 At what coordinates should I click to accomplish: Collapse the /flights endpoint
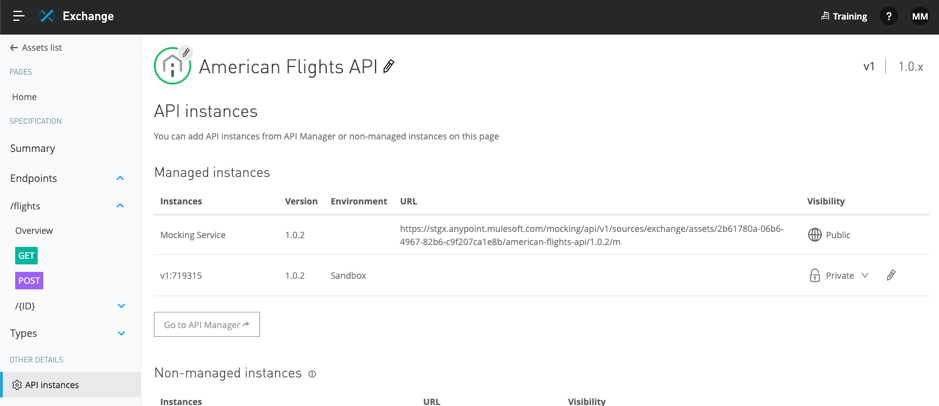[120, 206]
